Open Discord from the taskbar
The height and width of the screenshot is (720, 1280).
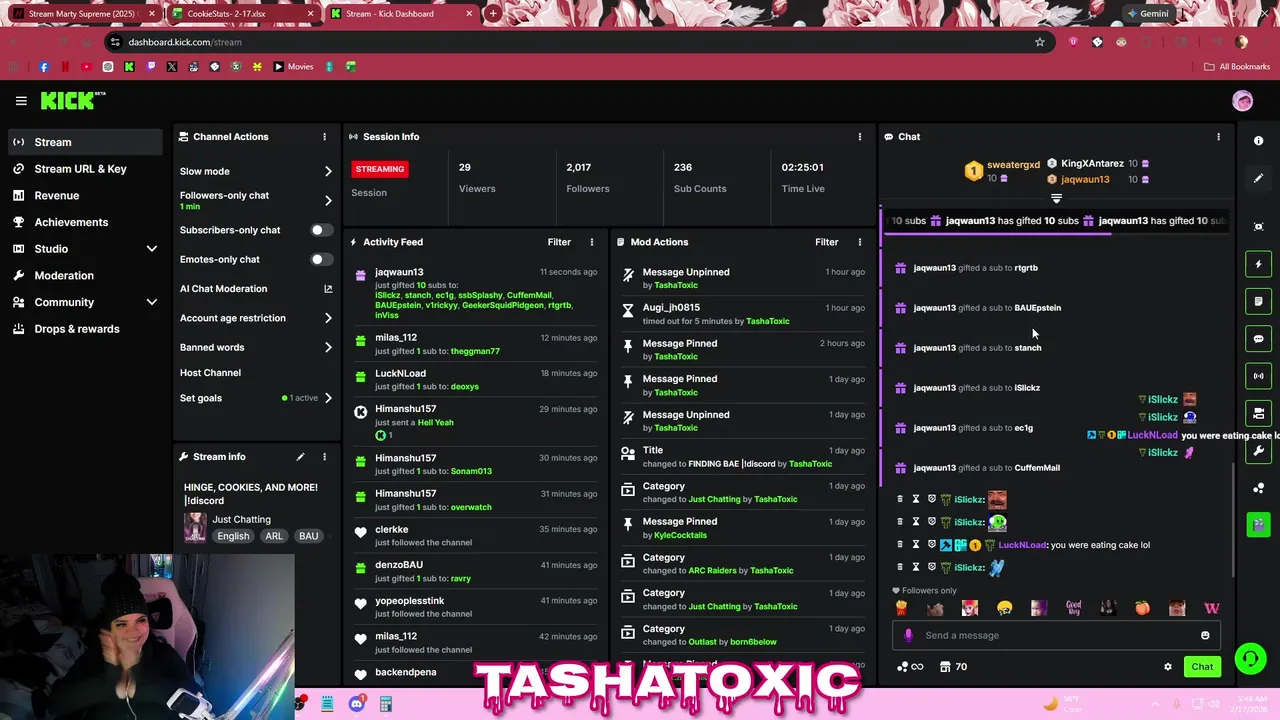356,704
